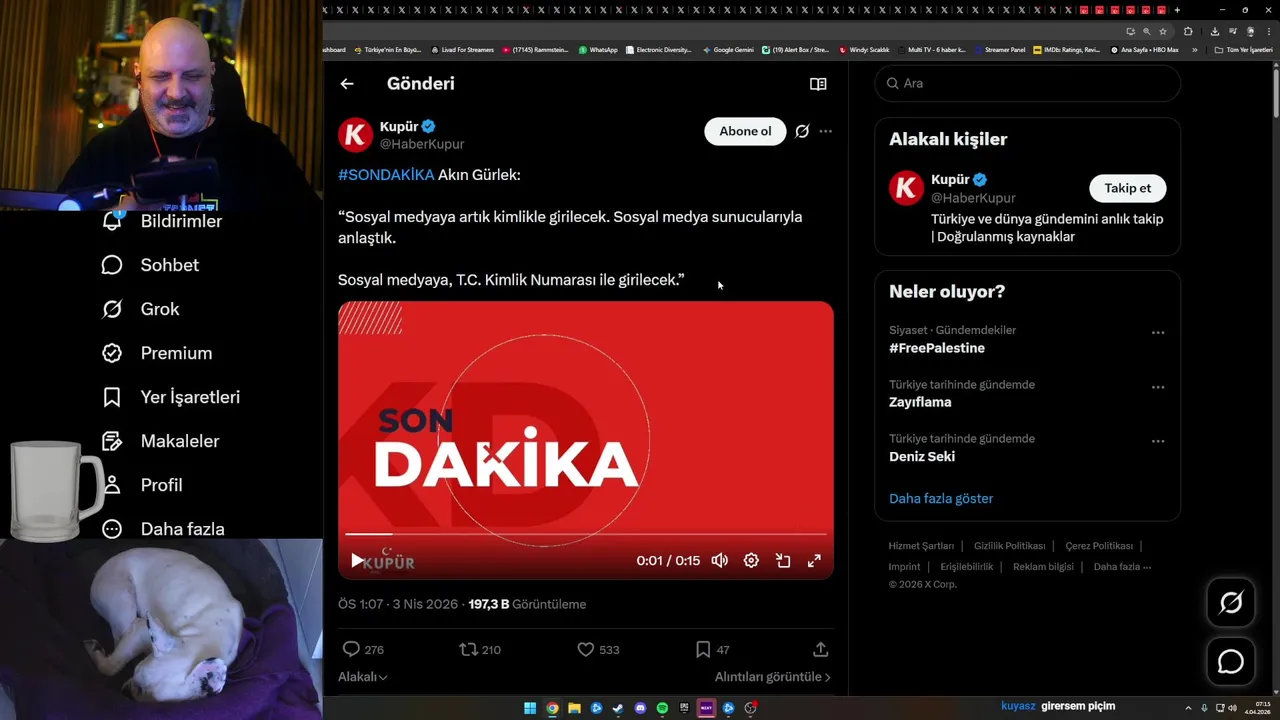Open the floating Grok button
This screenshot has width=1280, height=720.
click(x=1231, y=603)
